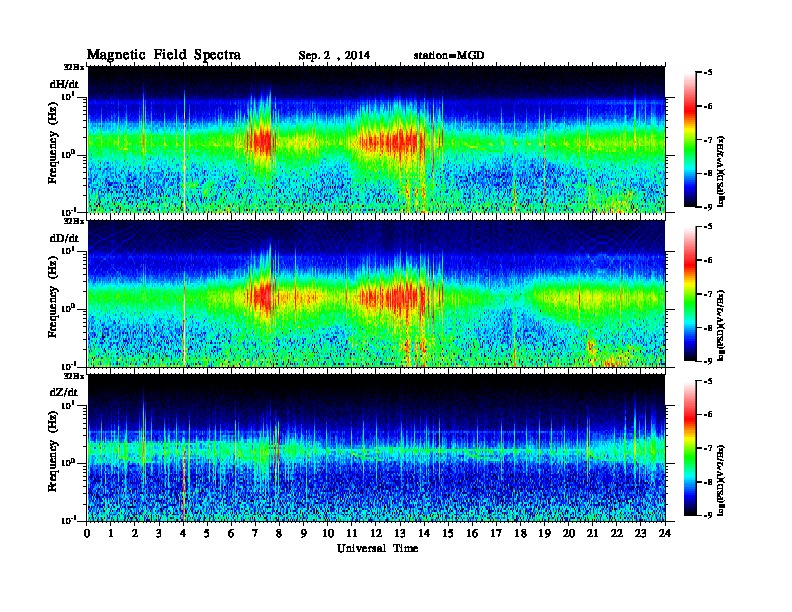The width and height of the screenshot is (792, 612).
Task: Click hour 7 on the time axis
Action: 255,533
